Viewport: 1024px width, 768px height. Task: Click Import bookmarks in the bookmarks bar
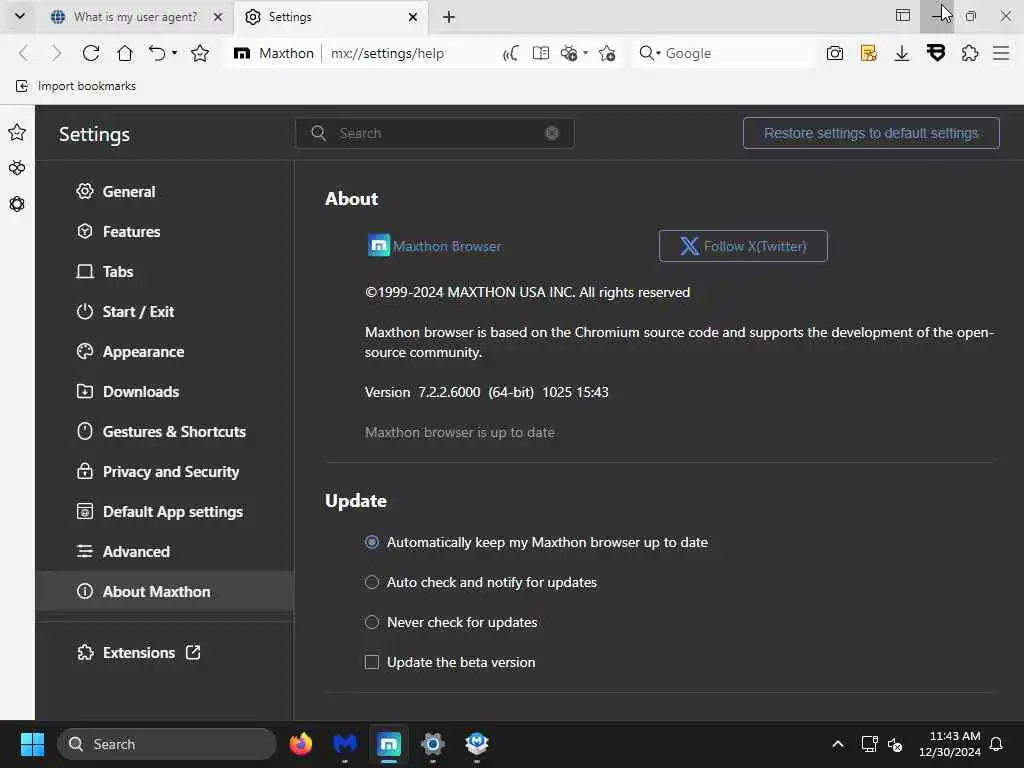click(76, 86)
